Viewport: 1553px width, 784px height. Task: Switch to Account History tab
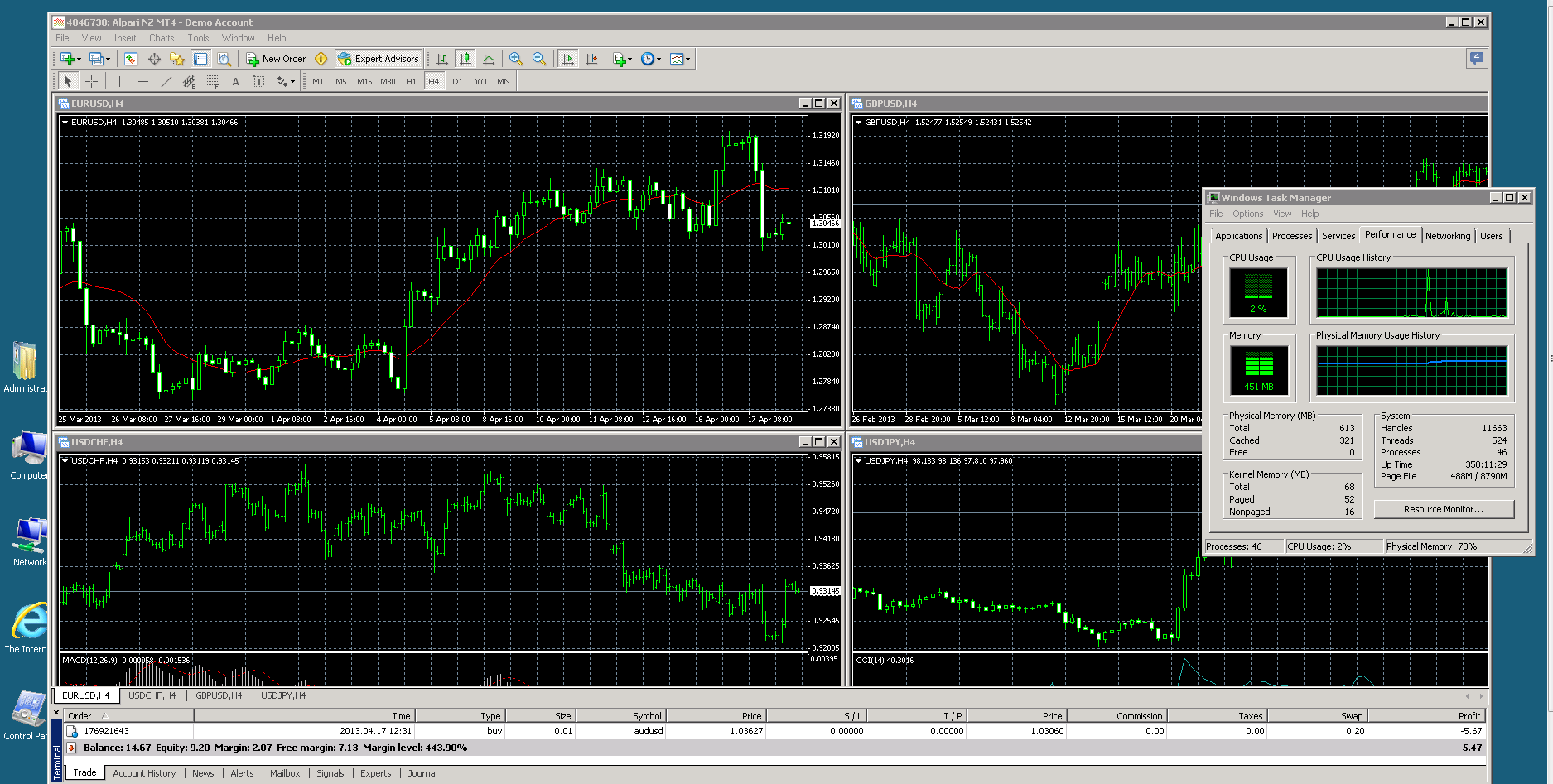pos(144,773)
